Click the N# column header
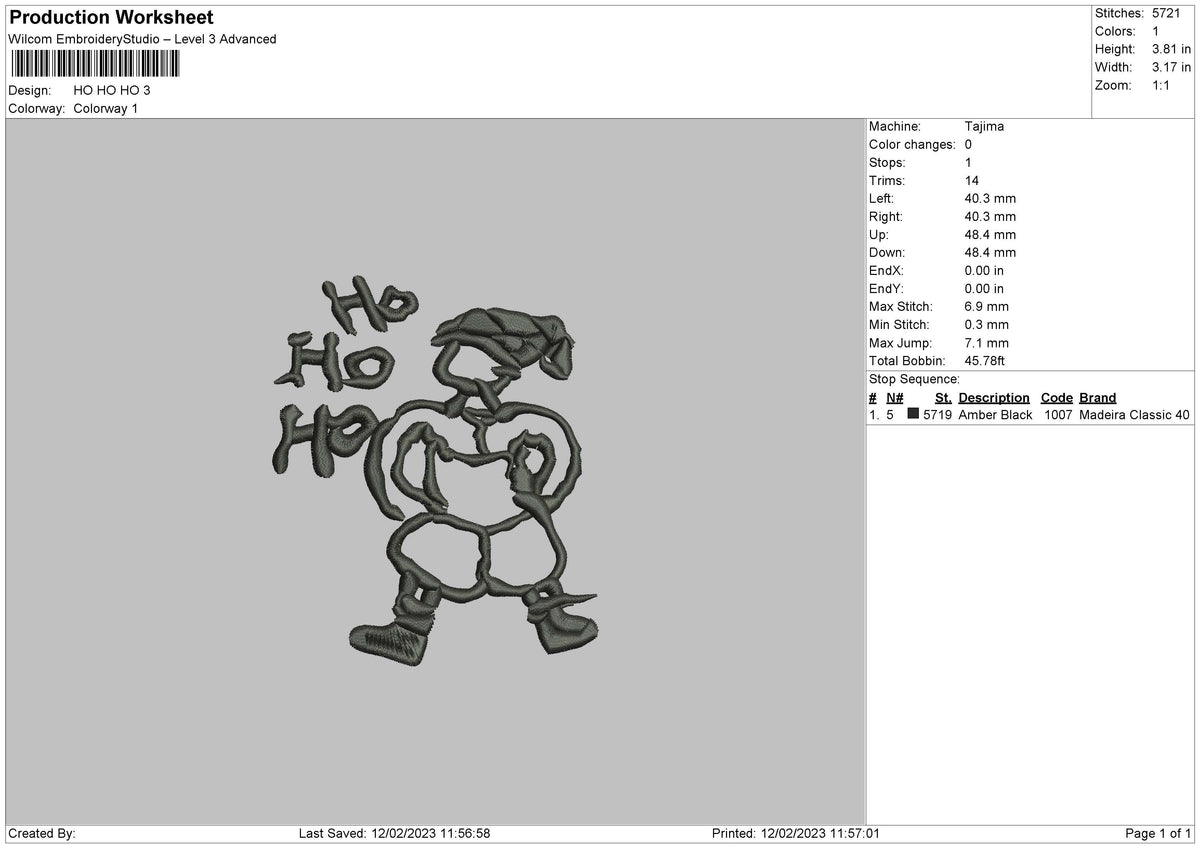The height and width of the screenshot is (848, 1200). pyautogui.click(x=894, y=398)
